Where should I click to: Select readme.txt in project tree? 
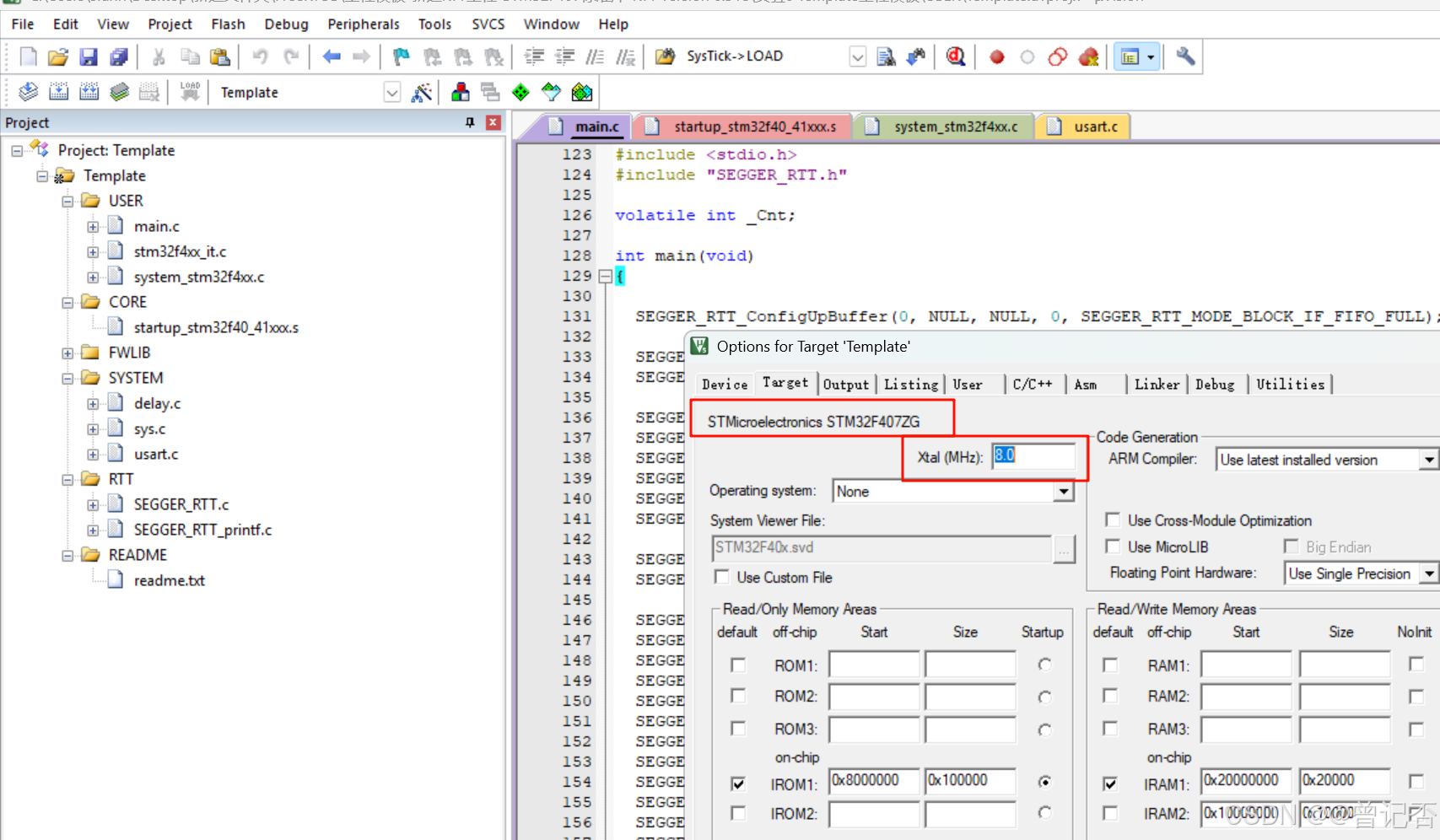(x=169, y=580)
